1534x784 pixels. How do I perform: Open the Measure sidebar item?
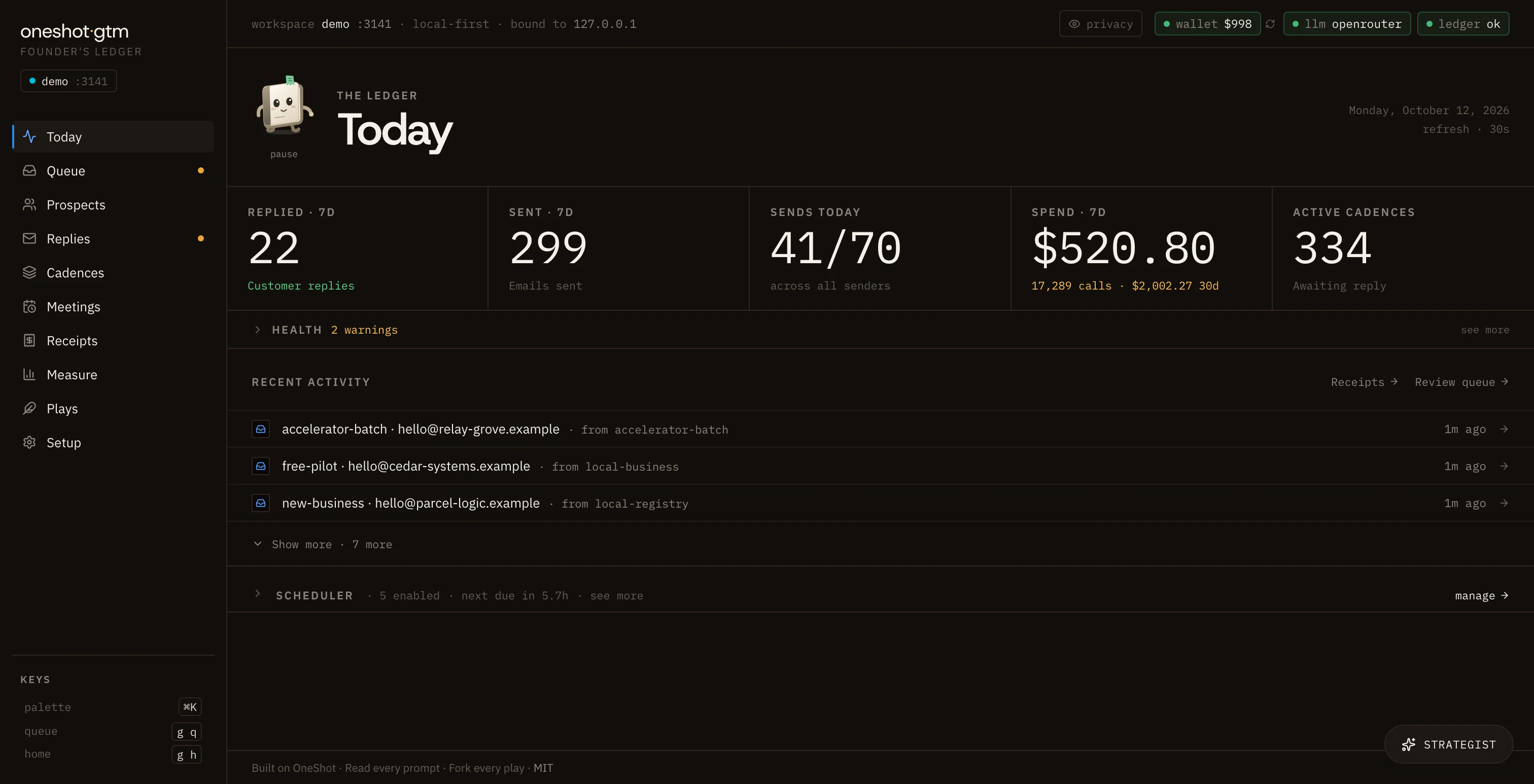coord(113,374)
